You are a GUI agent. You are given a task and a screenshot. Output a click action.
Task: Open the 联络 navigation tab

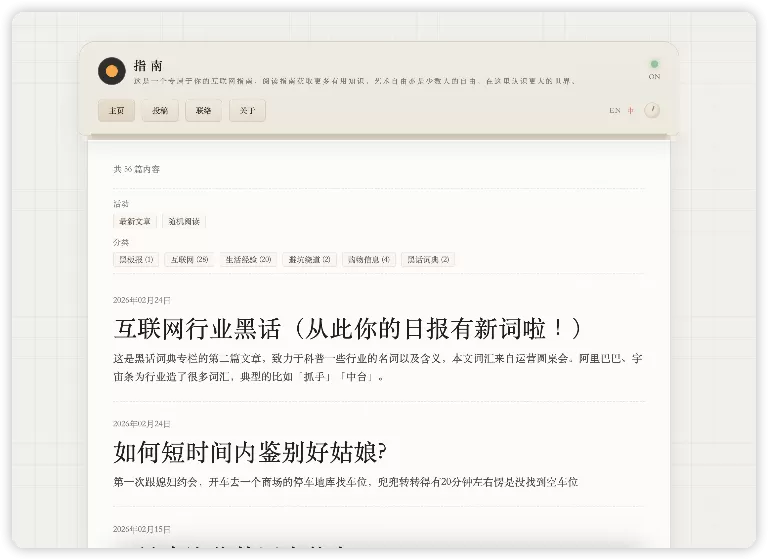click(x=203, y=111)
